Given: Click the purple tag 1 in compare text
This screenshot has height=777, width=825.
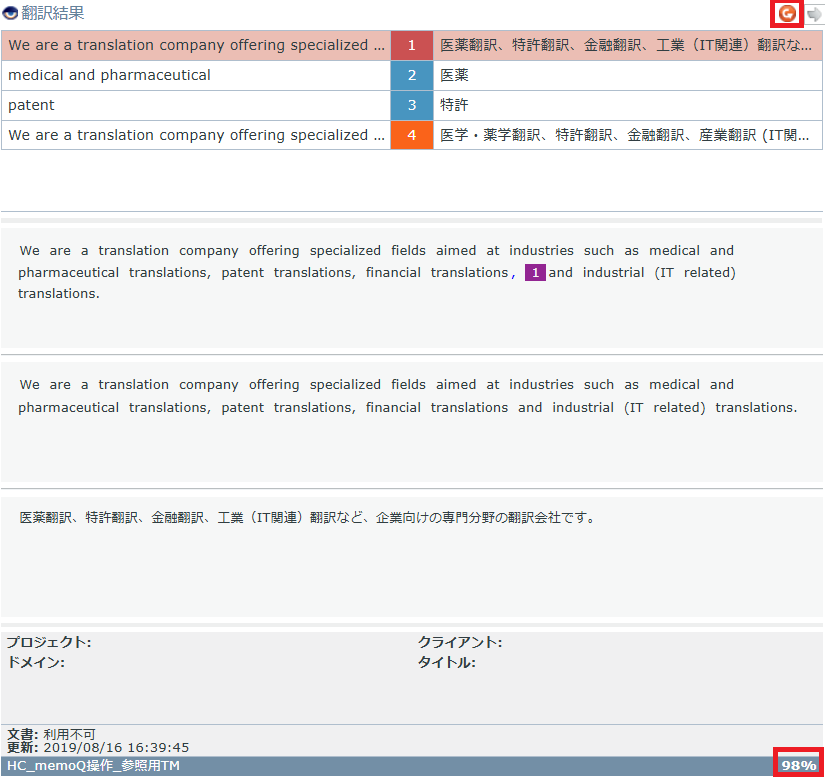Looking at the screenshot, I should (535, 273).
